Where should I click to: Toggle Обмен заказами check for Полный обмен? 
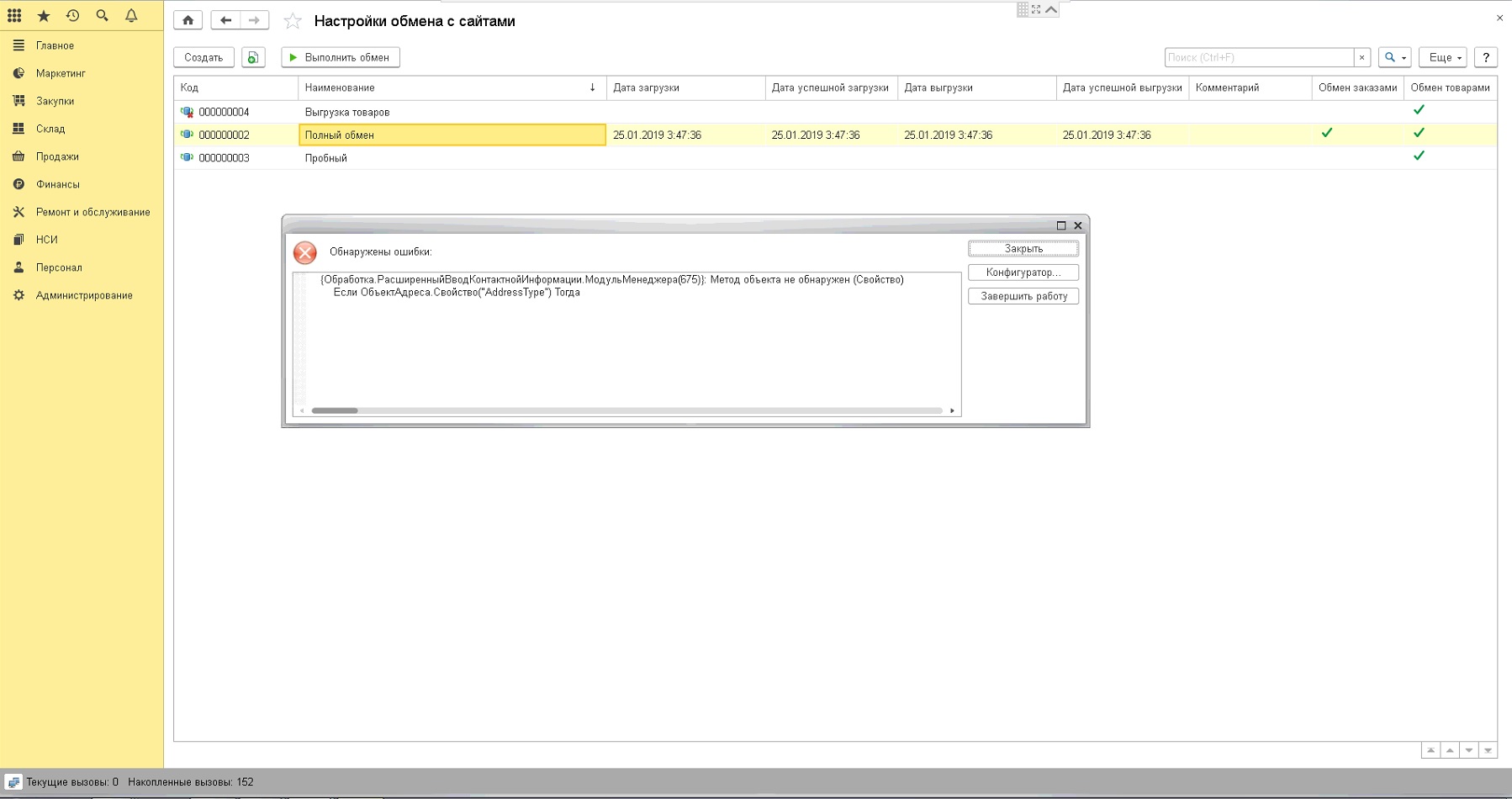(x=1326, y=133)
